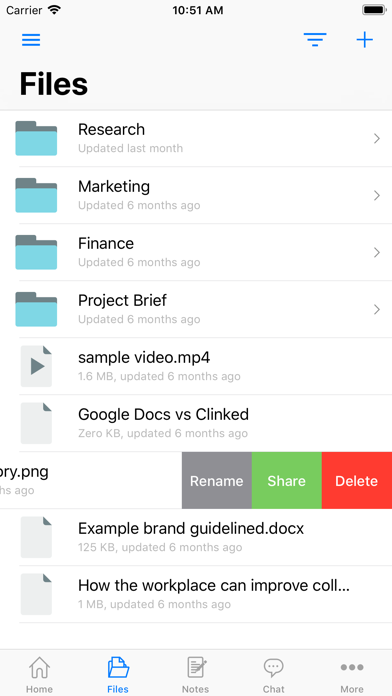The height and width of the screenshot is (696, 392).
Task: Tap the Example brand guidelined.docx file icon
Action: click(x=36, y=537)
